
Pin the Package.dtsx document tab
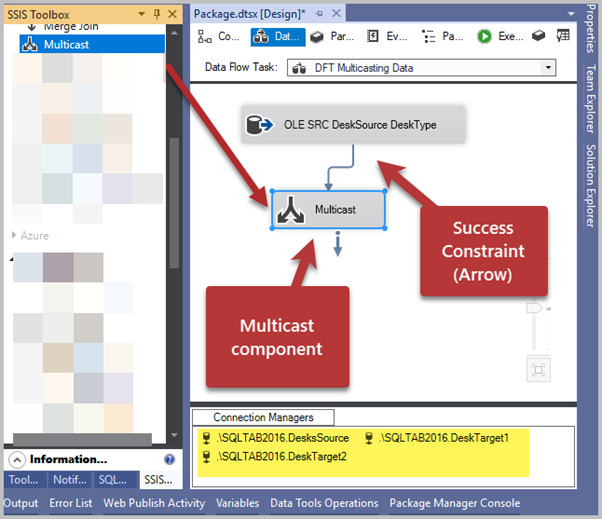(319, 14)
